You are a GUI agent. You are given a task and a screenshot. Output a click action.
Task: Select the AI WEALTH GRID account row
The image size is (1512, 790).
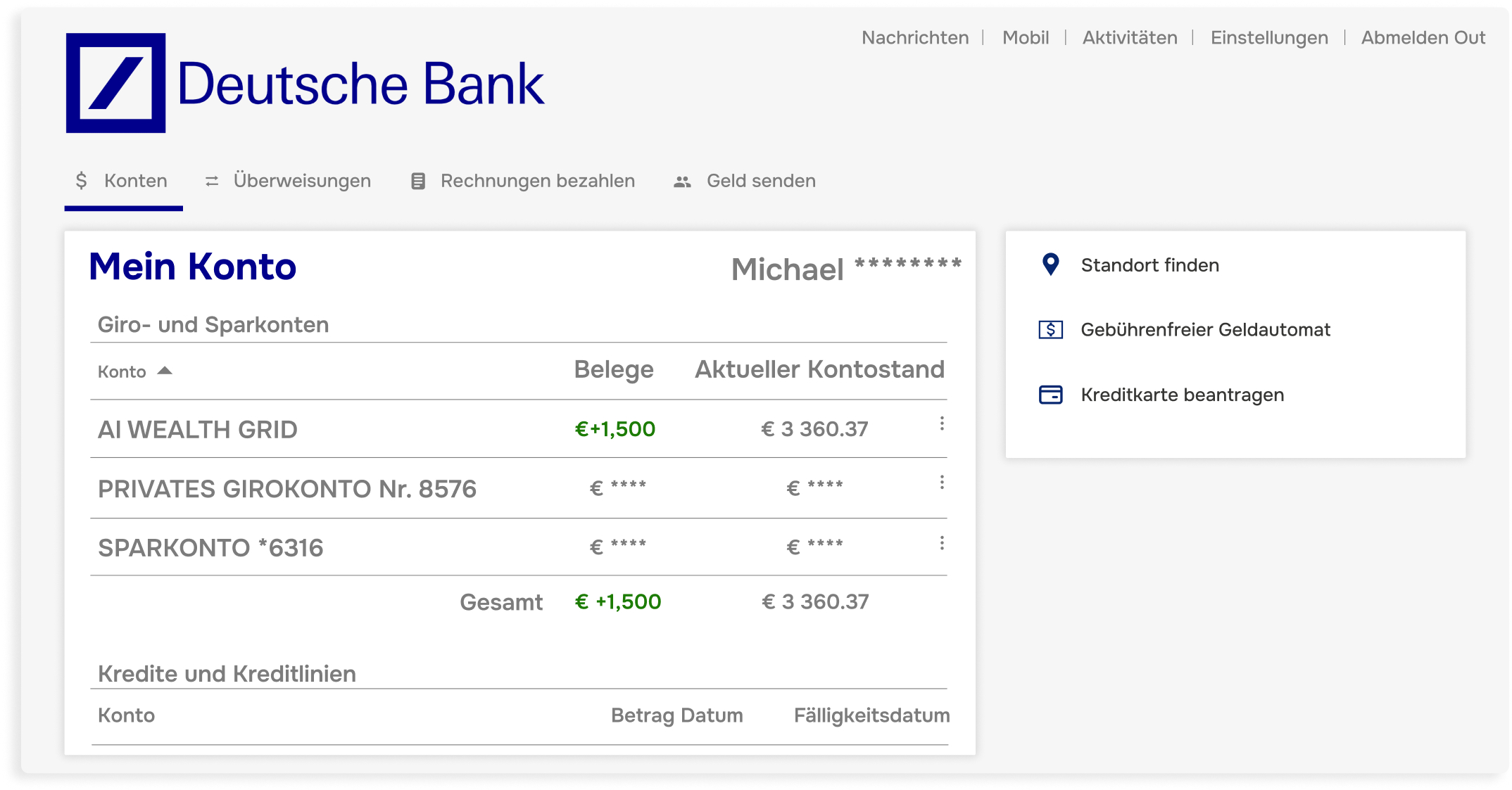[198, 429]
